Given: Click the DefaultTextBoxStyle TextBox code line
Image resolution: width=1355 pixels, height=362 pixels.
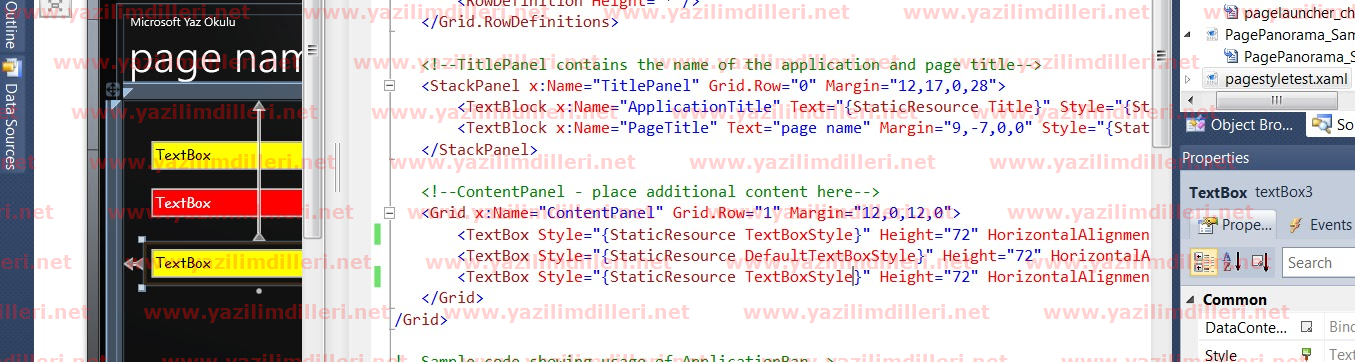Looking at the screenshot, I should pos(803,256).
